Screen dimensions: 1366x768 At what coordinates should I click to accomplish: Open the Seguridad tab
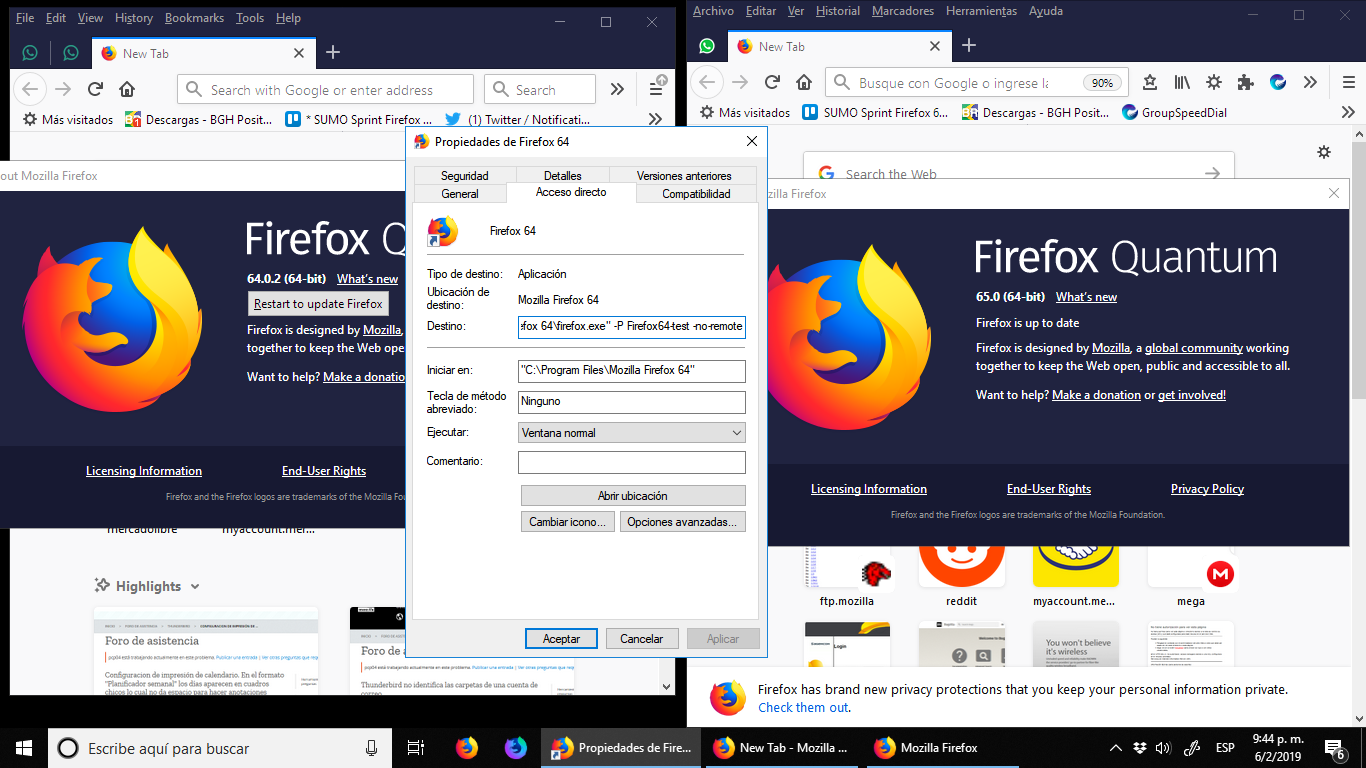tap(465, 176)
